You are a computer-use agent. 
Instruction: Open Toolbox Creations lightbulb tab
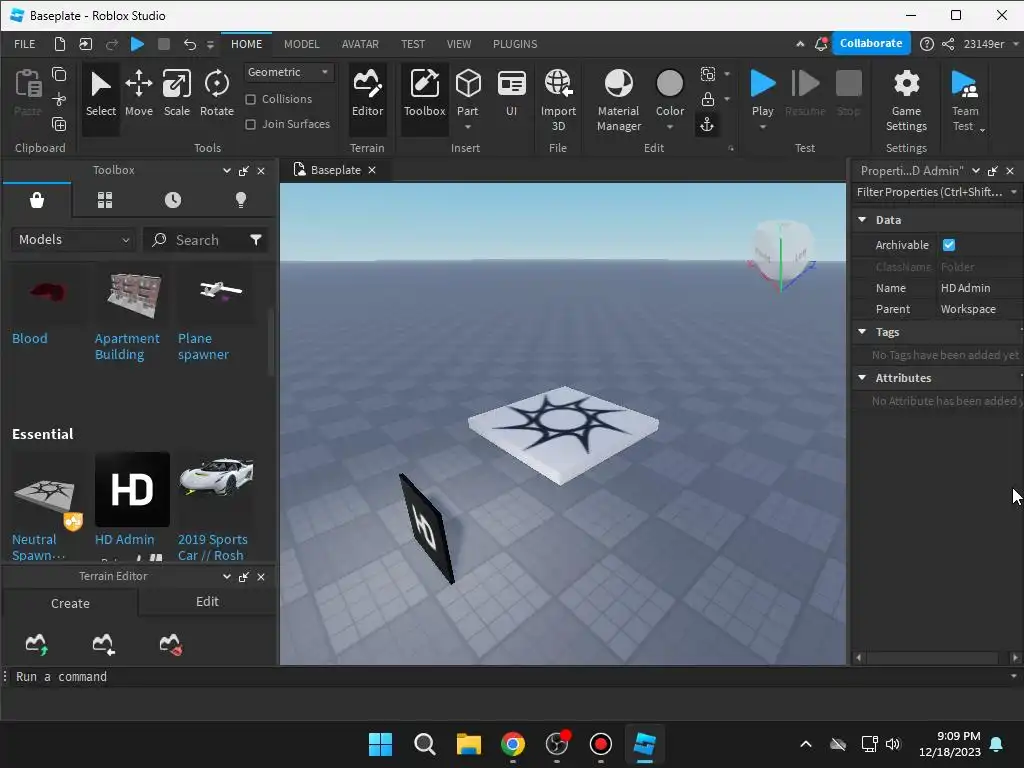pyautogui.click(x=241, y=200)
